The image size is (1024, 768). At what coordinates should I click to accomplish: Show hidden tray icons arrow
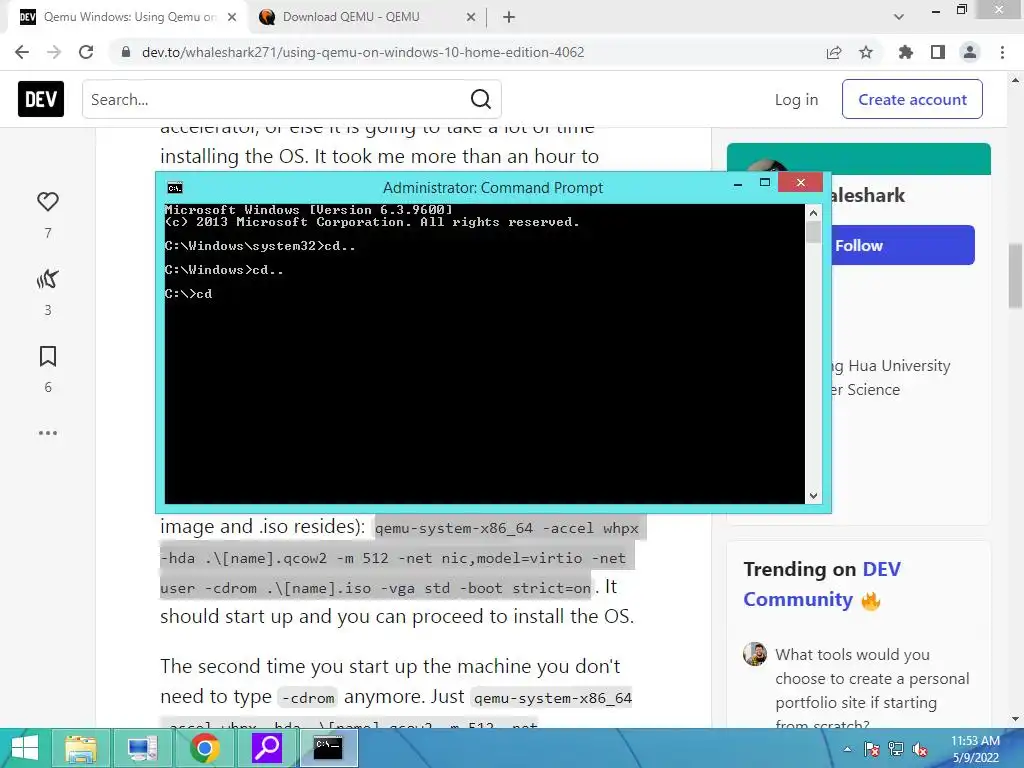point(848,750)
